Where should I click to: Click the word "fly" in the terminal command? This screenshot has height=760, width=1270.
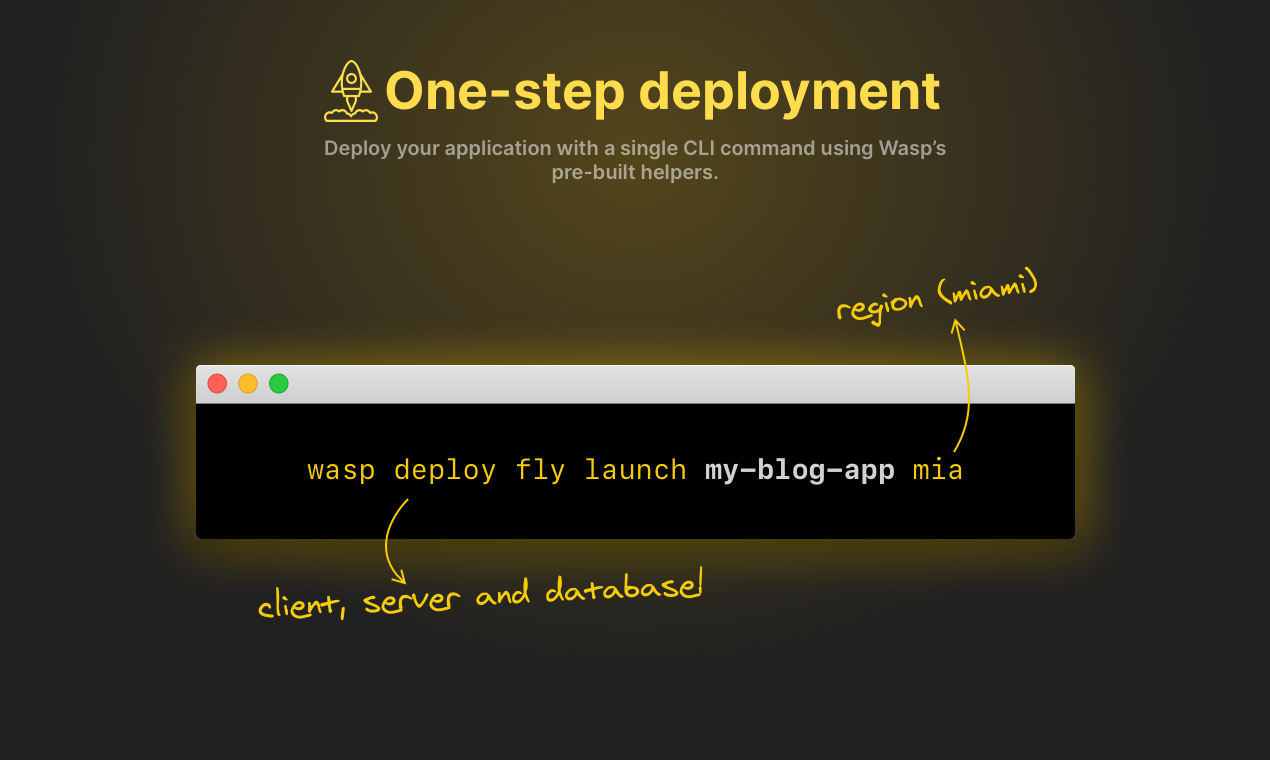[x=540, y=470]
